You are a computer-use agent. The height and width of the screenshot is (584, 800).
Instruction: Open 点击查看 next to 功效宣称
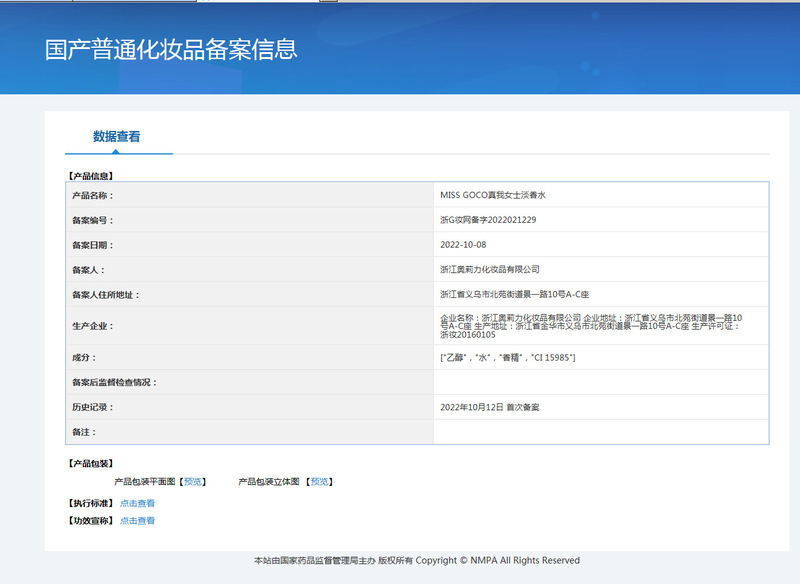[x=137, y=521]
